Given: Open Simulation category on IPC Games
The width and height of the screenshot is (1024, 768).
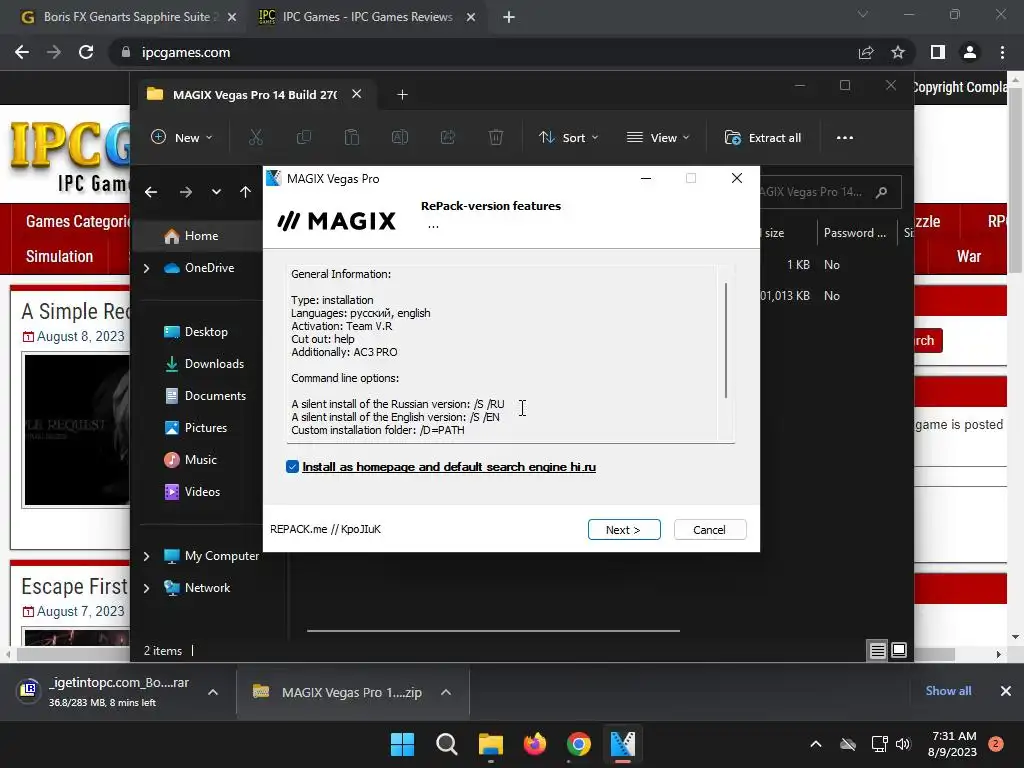Looking at the screenshot, I should [59, 256].
